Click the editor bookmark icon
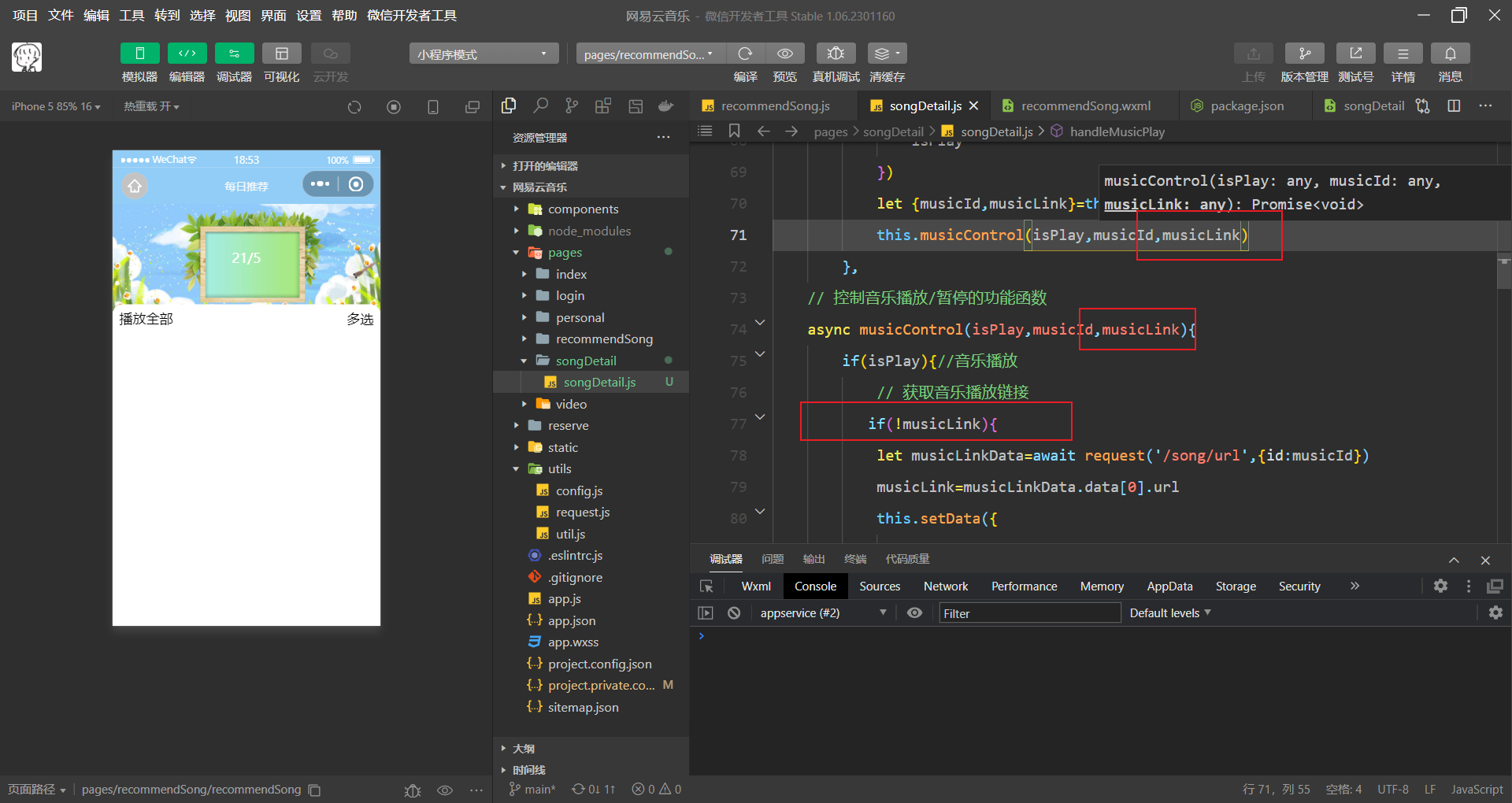Viewport: 1512px width, 803px height. click(x=734, y=131)
